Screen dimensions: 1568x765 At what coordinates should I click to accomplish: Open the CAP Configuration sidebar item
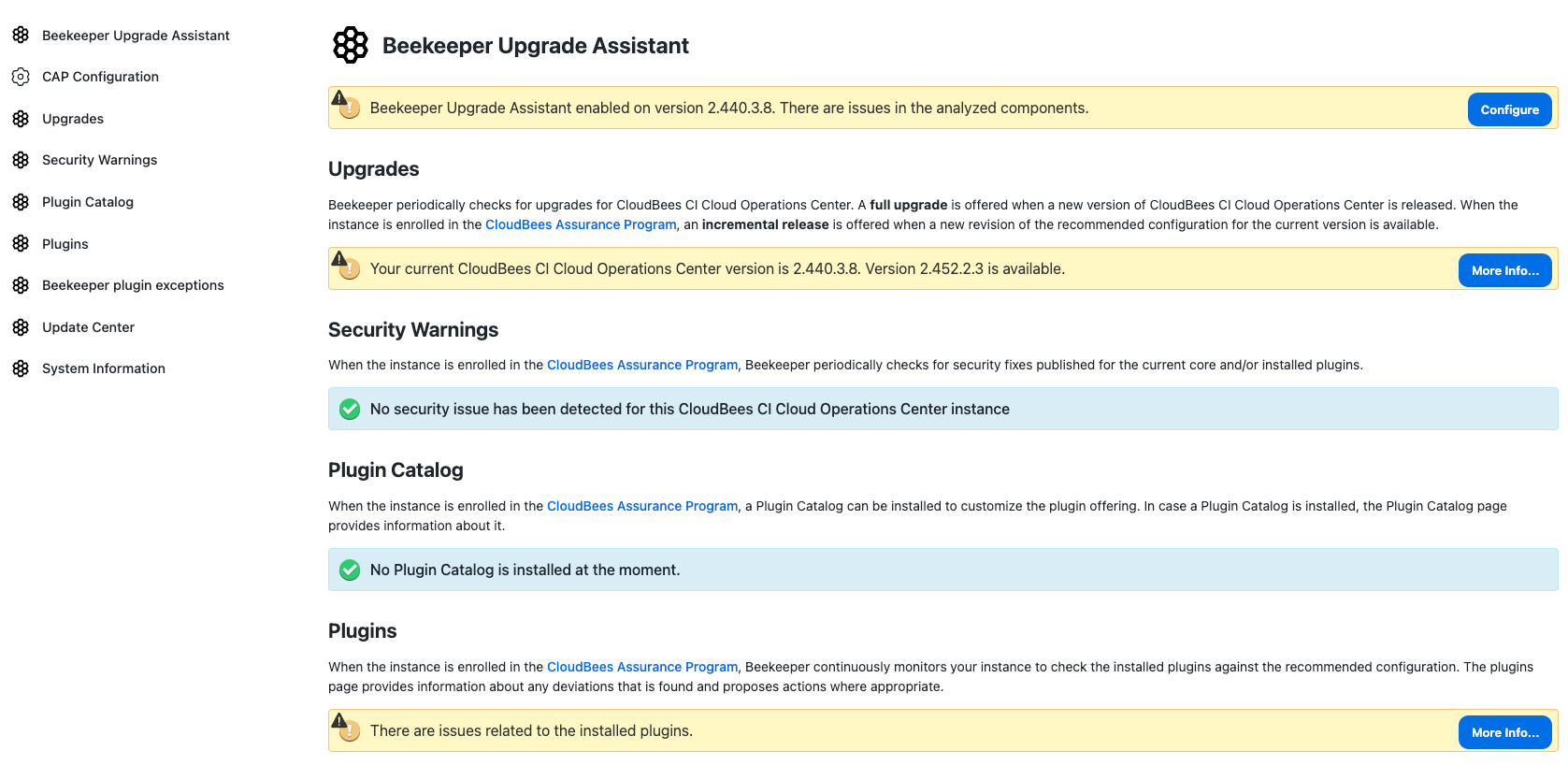(100, 77)
